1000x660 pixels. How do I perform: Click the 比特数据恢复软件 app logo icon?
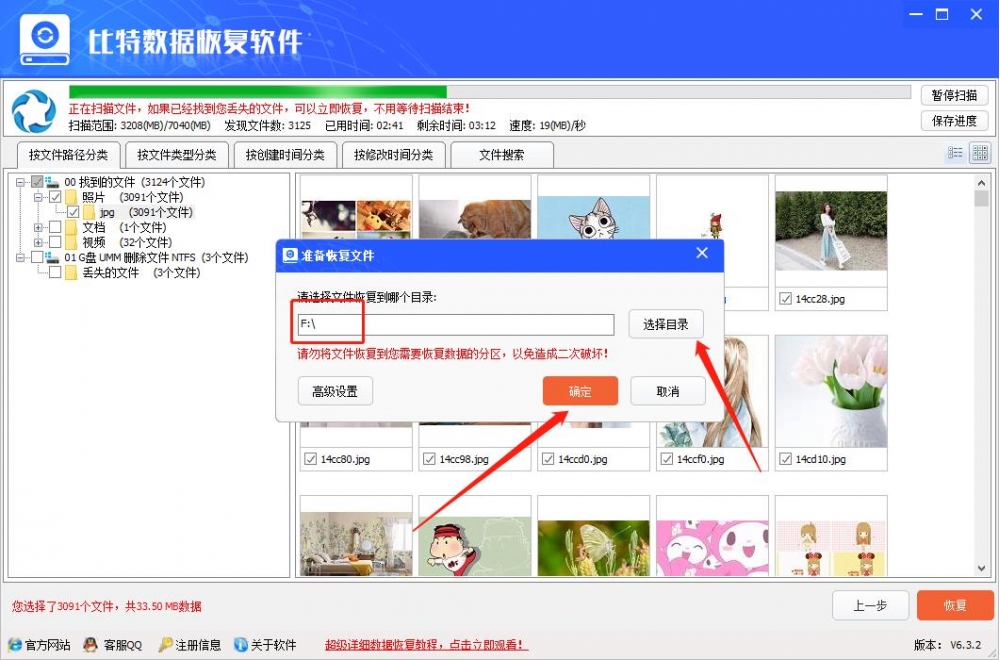point(45,39)
